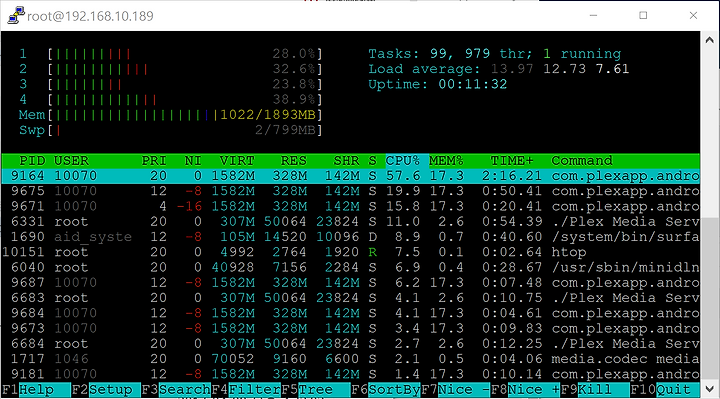Viewport: 720px width, 399px height.
Task: Sort by RES column header
Action: point(294,161)
